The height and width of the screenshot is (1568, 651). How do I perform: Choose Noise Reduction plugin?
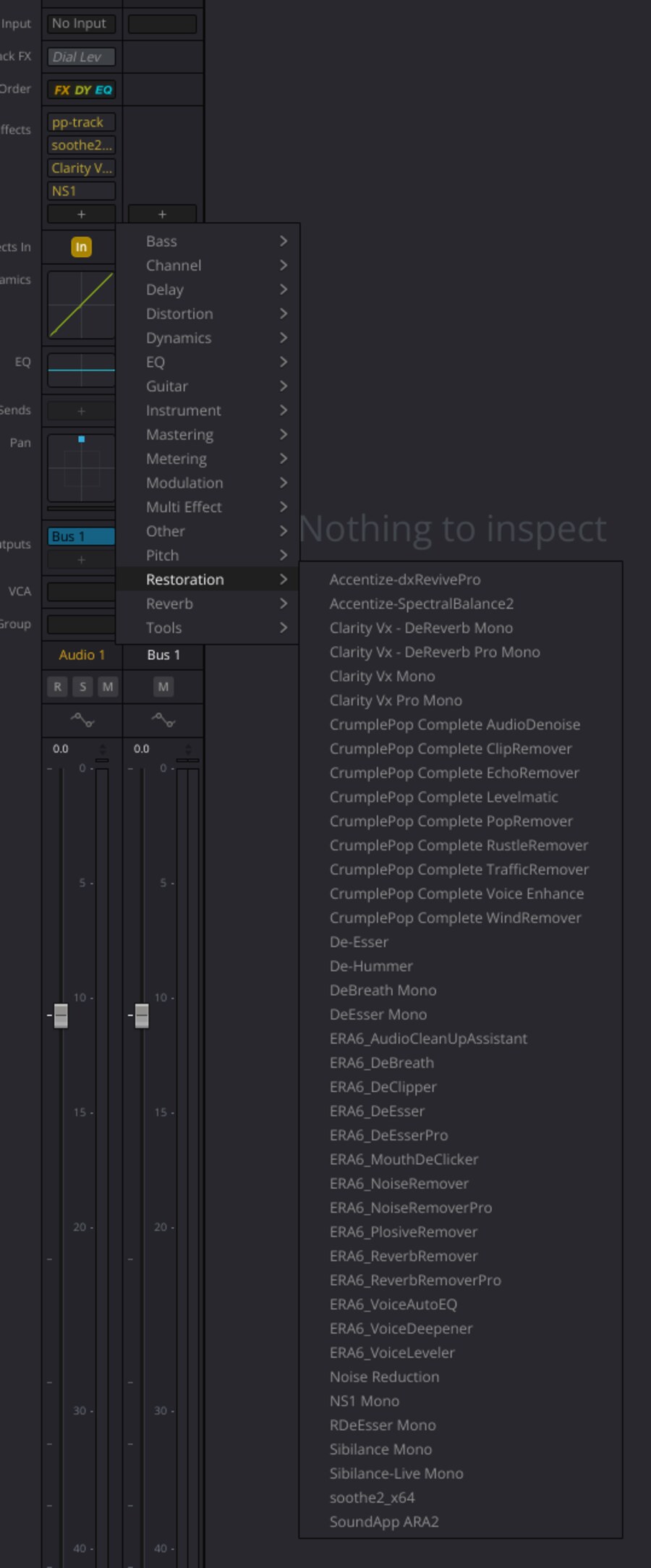click(461, 1377)
